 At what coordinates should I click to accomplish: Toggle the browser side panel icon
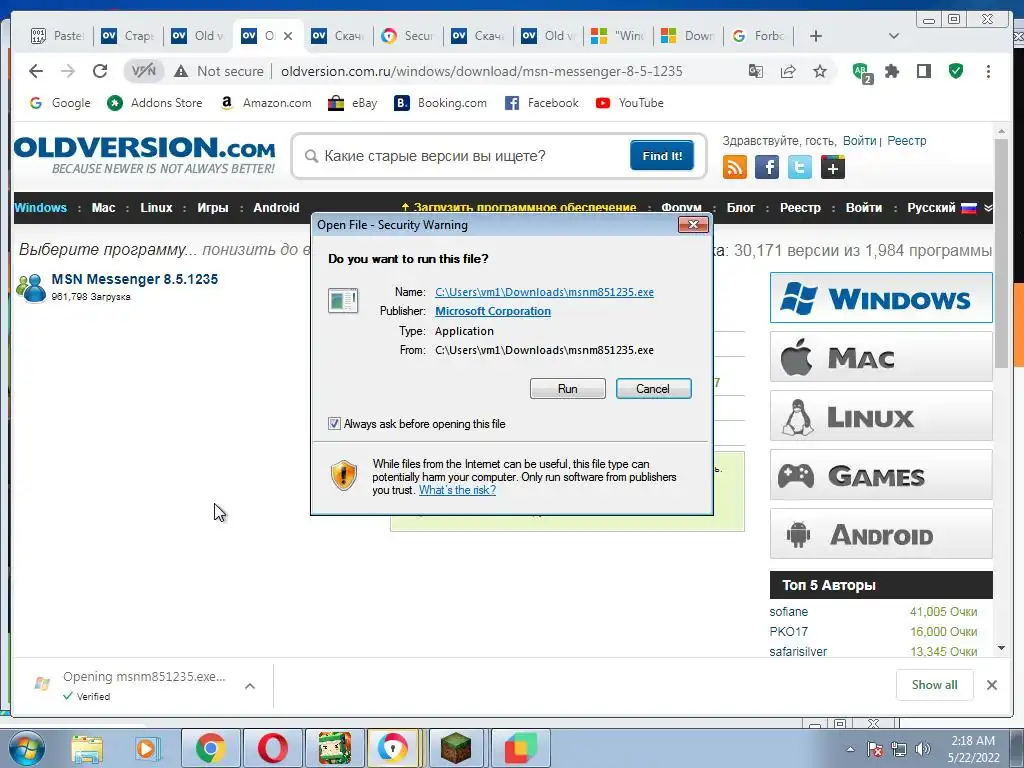coord(923,71)
